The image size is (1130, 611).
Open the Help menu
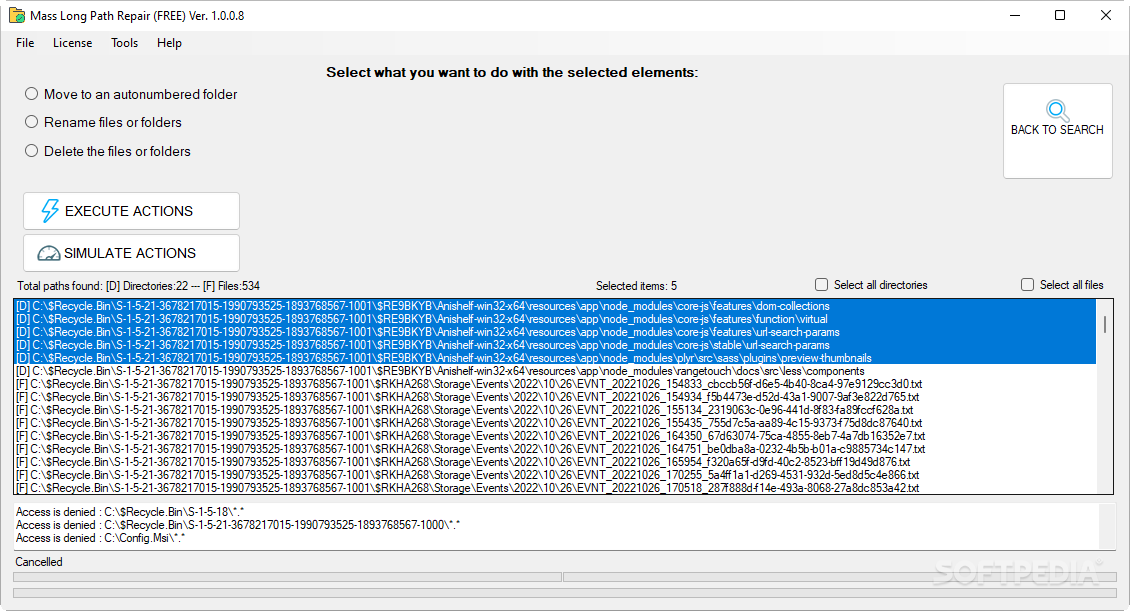coord(169,43)
